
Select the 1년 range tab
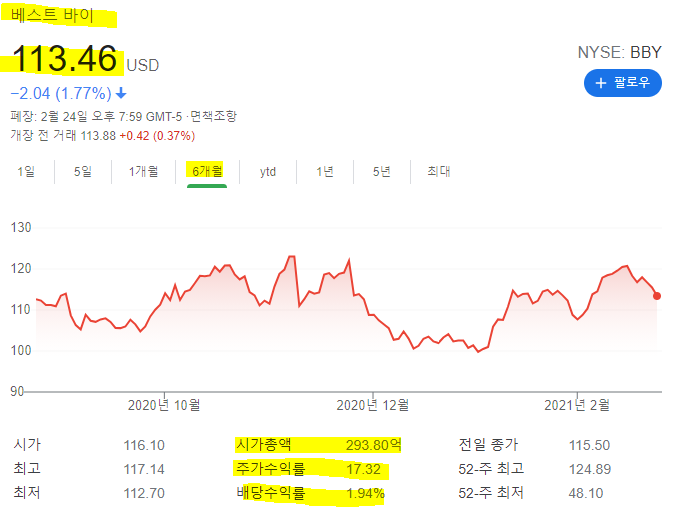pyautogui.click(x=325, y=171)
